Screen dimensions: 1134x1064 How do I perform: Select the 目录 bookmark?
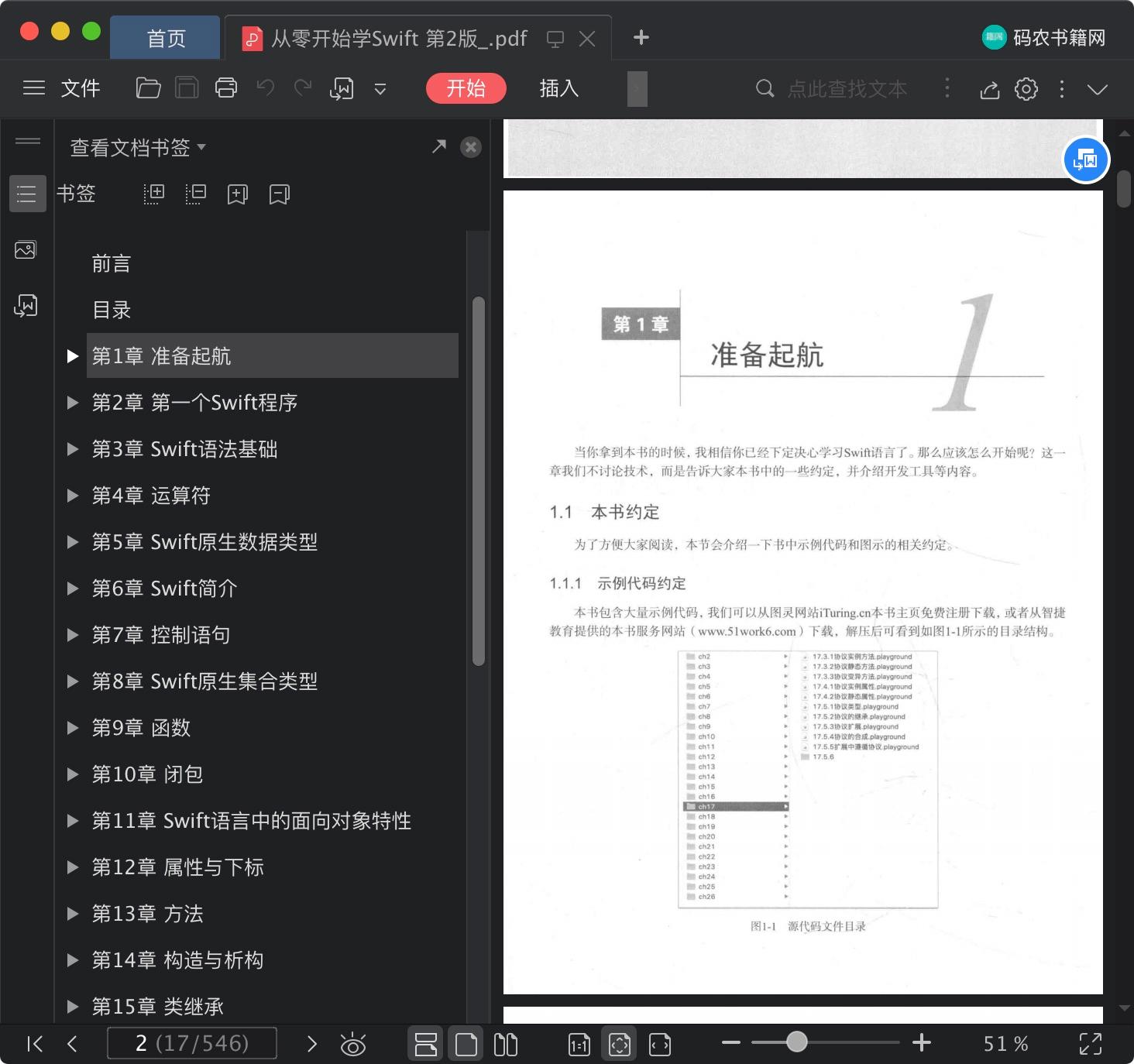coord(112,310)
